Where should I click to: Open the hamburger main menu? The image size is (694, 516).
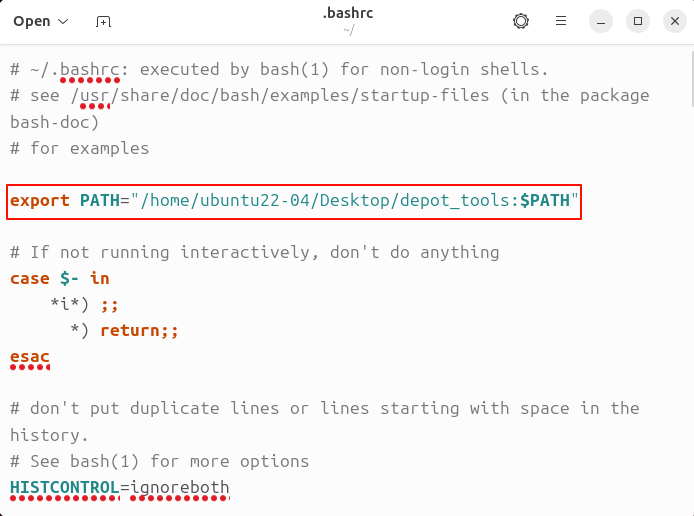(561, 21)
